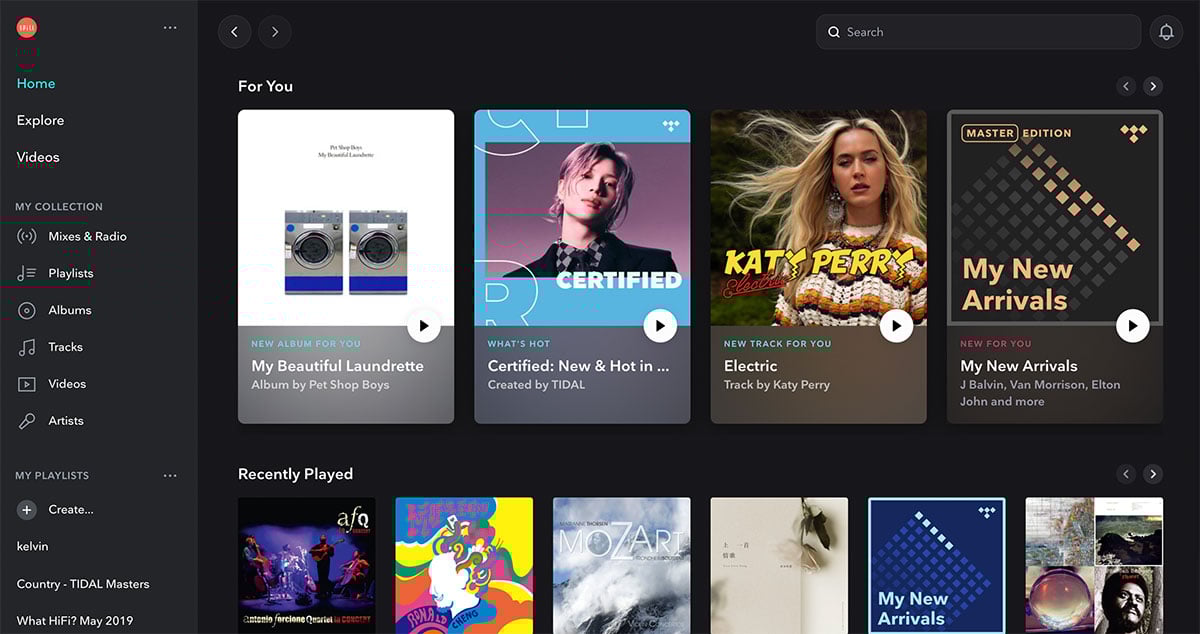Open Artists in My Collection
The image size is (1200, 634).
pyautogui.click(x=66, y=421)
